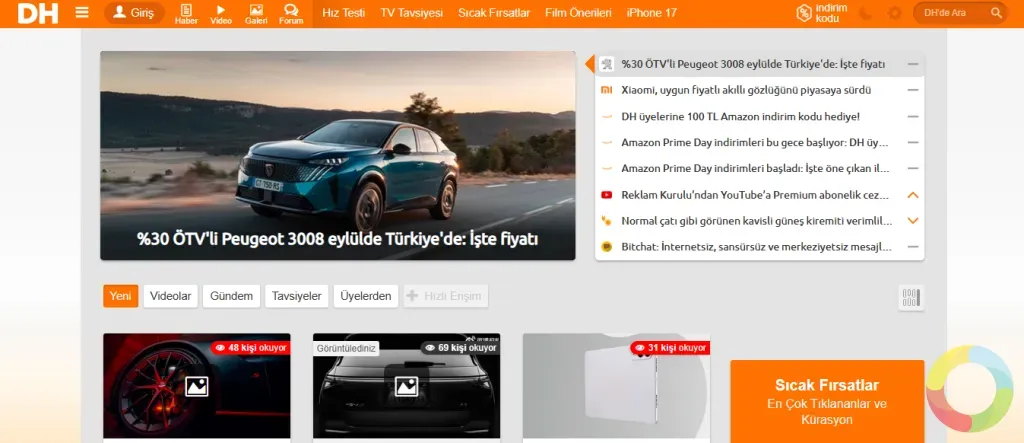The image size is (1024, 443).
Task: Switch to the Üyelerden tab
Action: click(x=366, y=296)
